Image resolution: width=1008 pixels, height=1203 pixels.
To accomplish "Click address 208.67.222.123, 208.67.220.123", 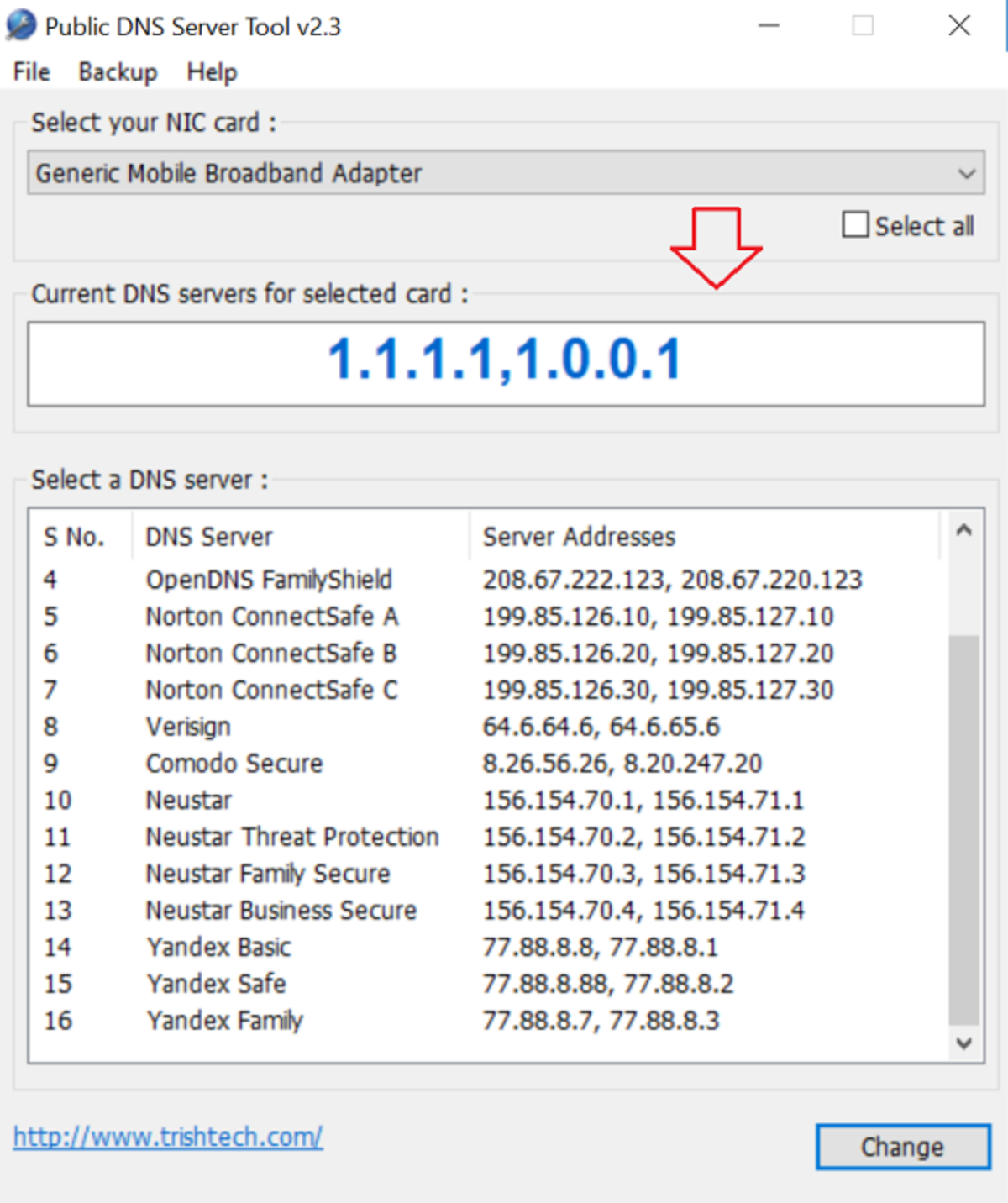I will pos(673,580).
